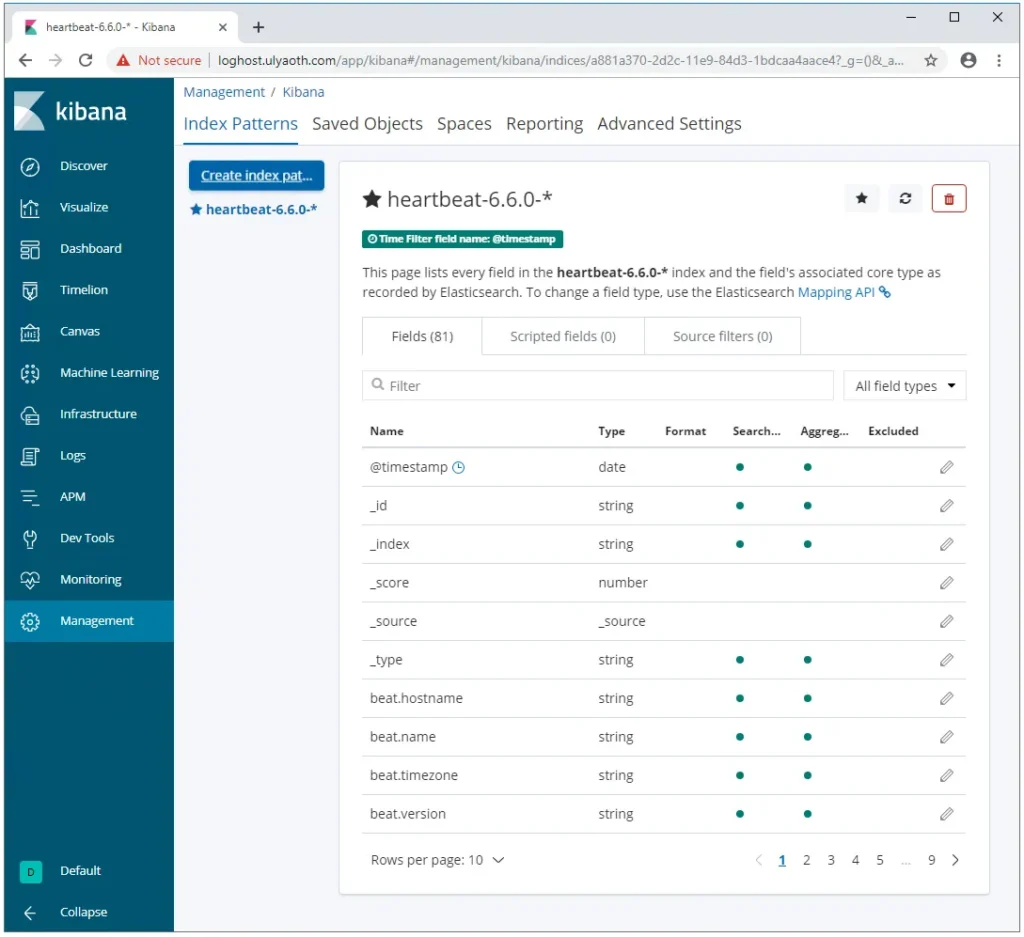
Task: Open Machine Learning in sidebar
Action: click(x=108, y=373)
